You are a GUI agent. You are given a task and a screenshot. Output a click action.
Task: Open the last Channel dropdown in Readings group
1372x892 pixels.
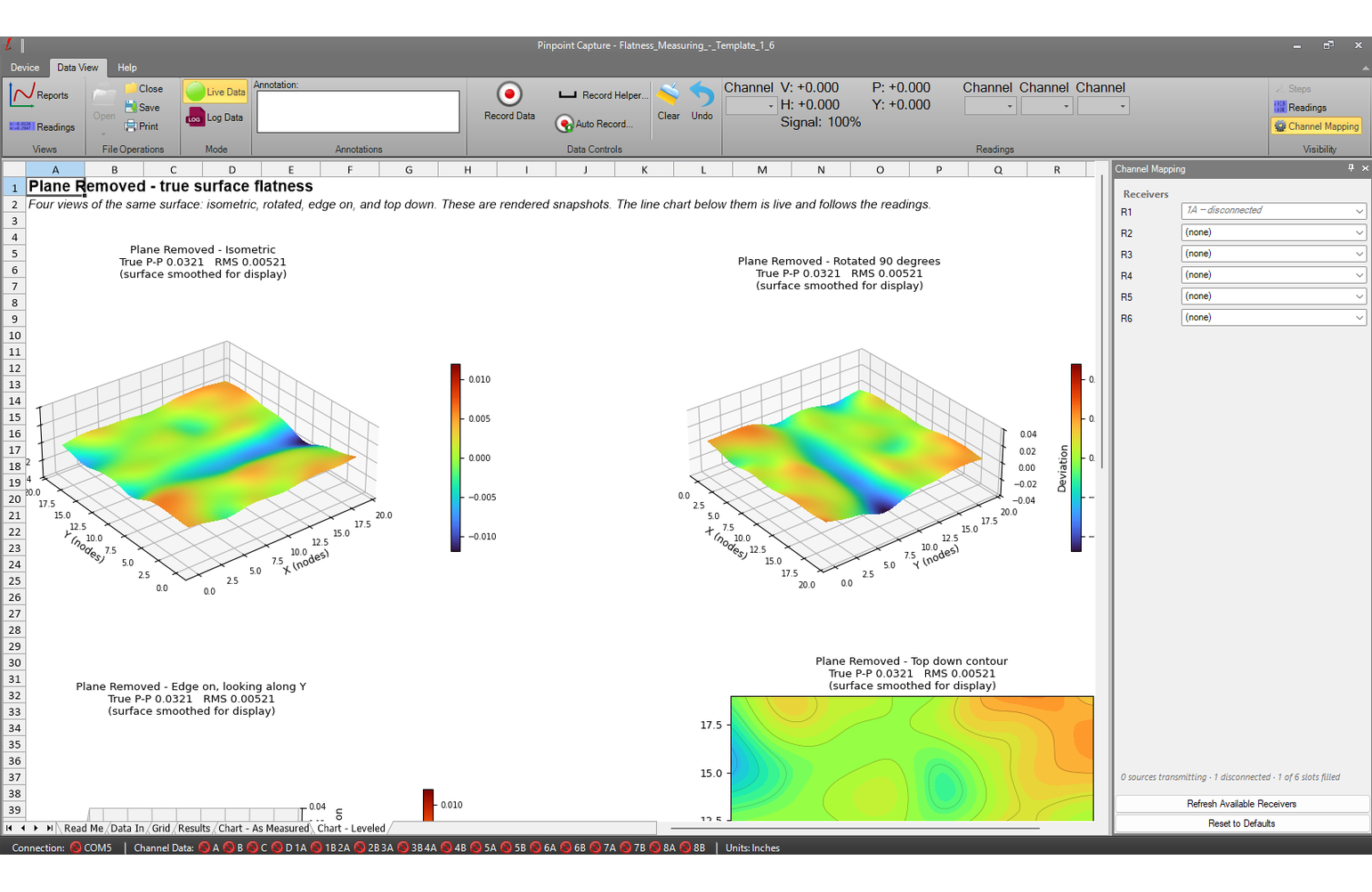tap(1103, 106)
